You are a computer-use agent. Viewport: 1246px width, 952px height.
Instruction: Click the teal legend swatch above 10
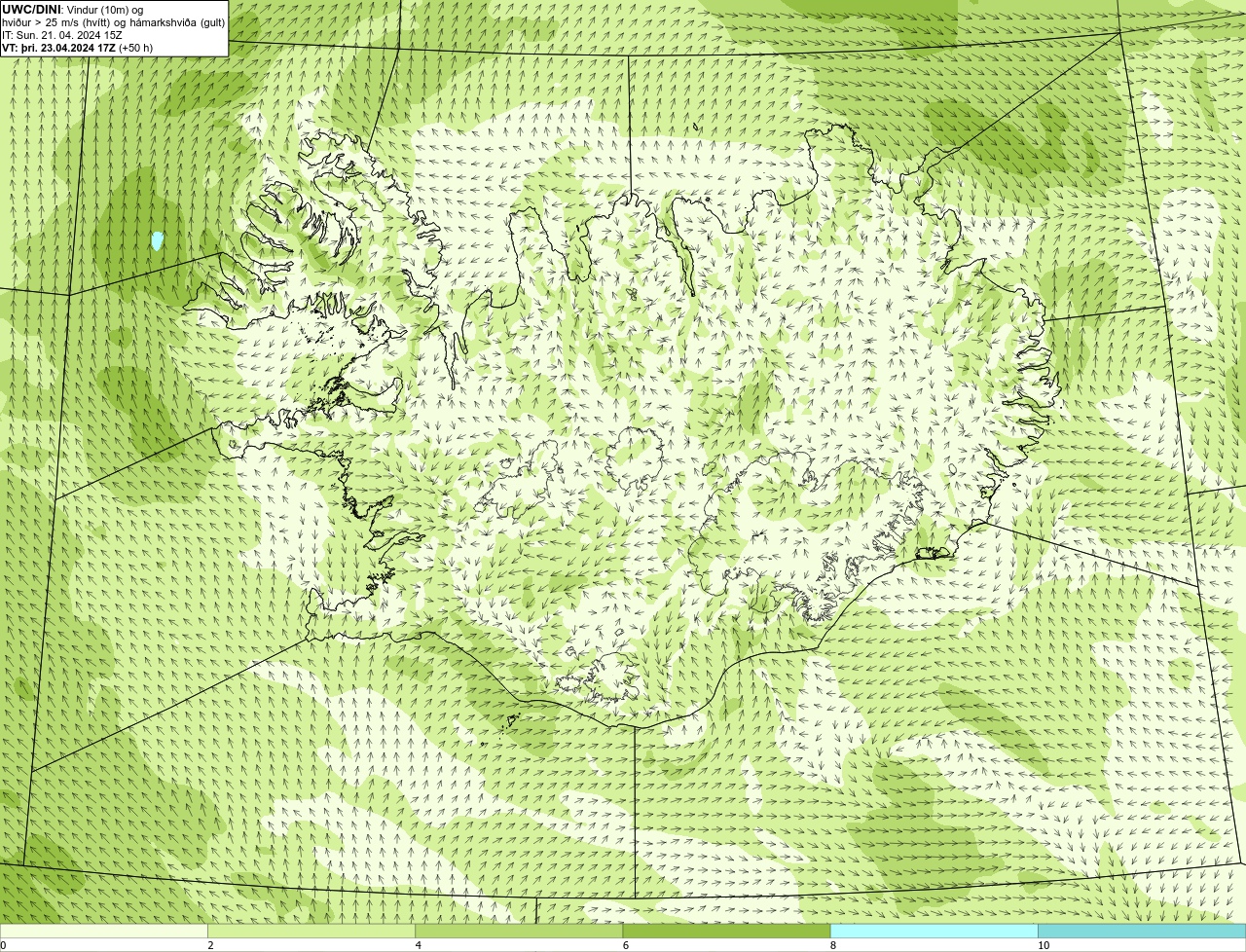click(1142, 931)
